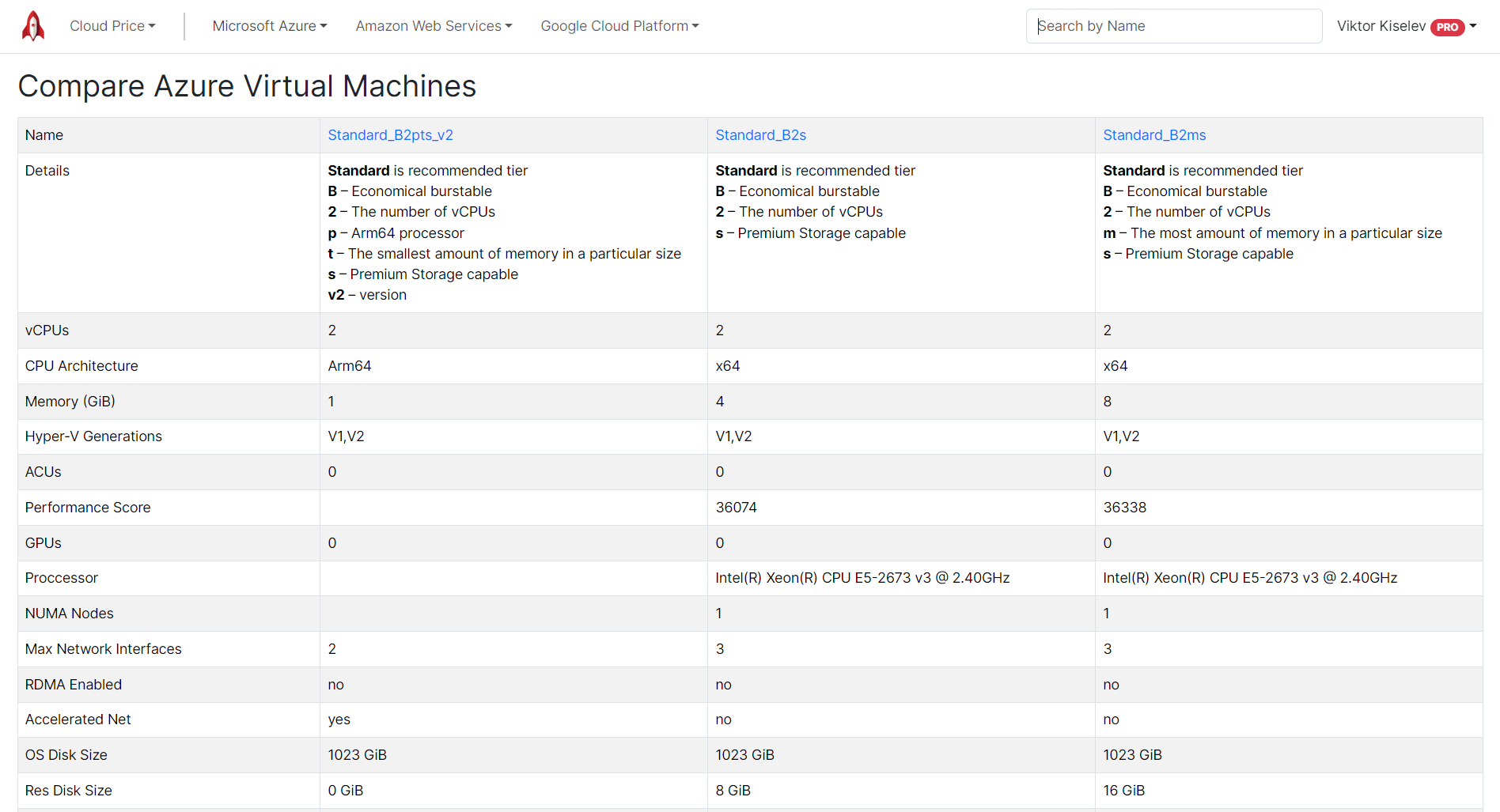Expand the Microsoft Azure menu
Image resolution: width=1500 pixels, height=812 pixels.
[x=270, y=26]
